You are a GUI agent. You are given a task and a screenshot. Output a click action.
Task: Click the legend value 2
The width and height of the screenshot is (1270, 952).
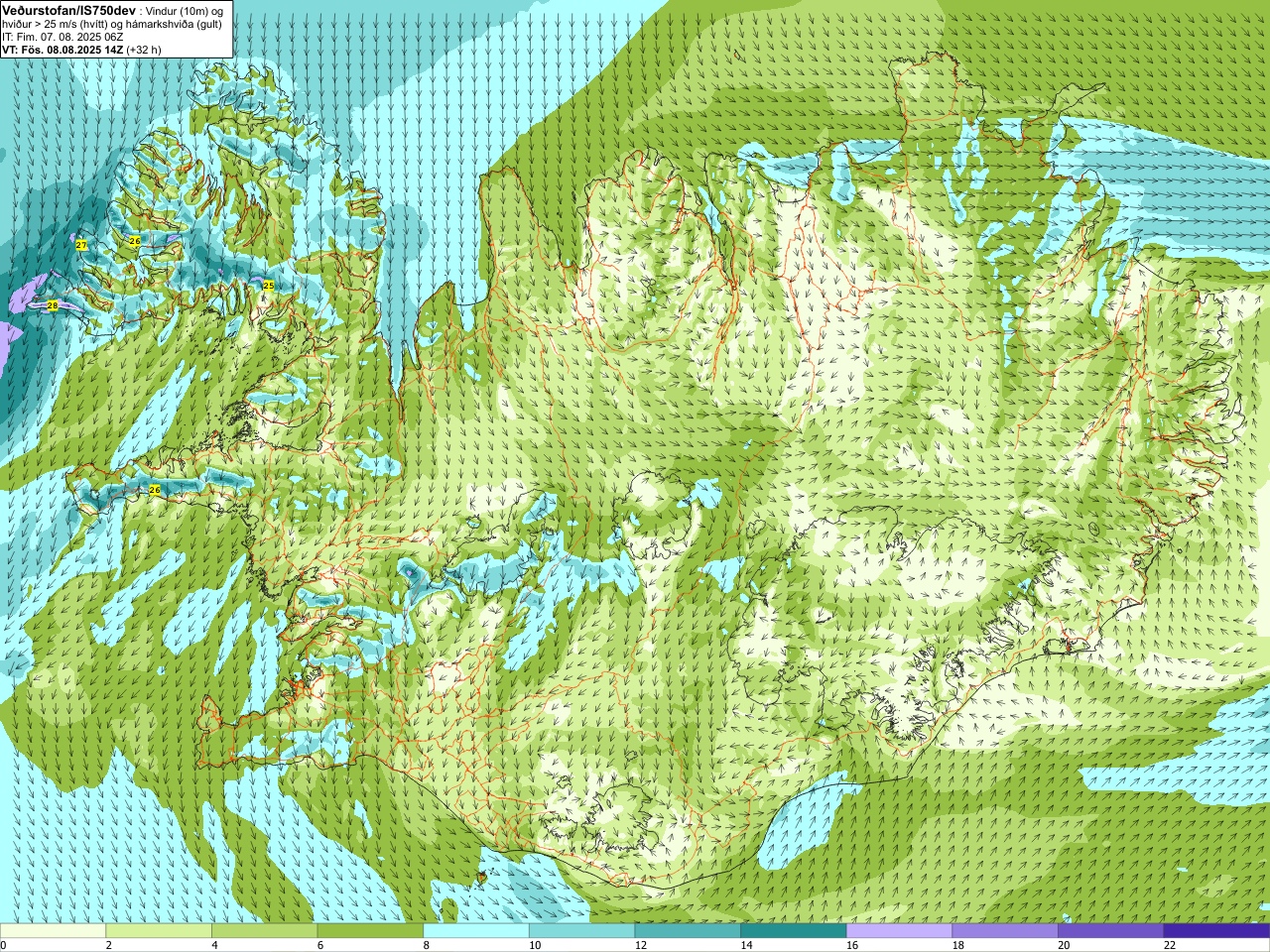(109, 945)
